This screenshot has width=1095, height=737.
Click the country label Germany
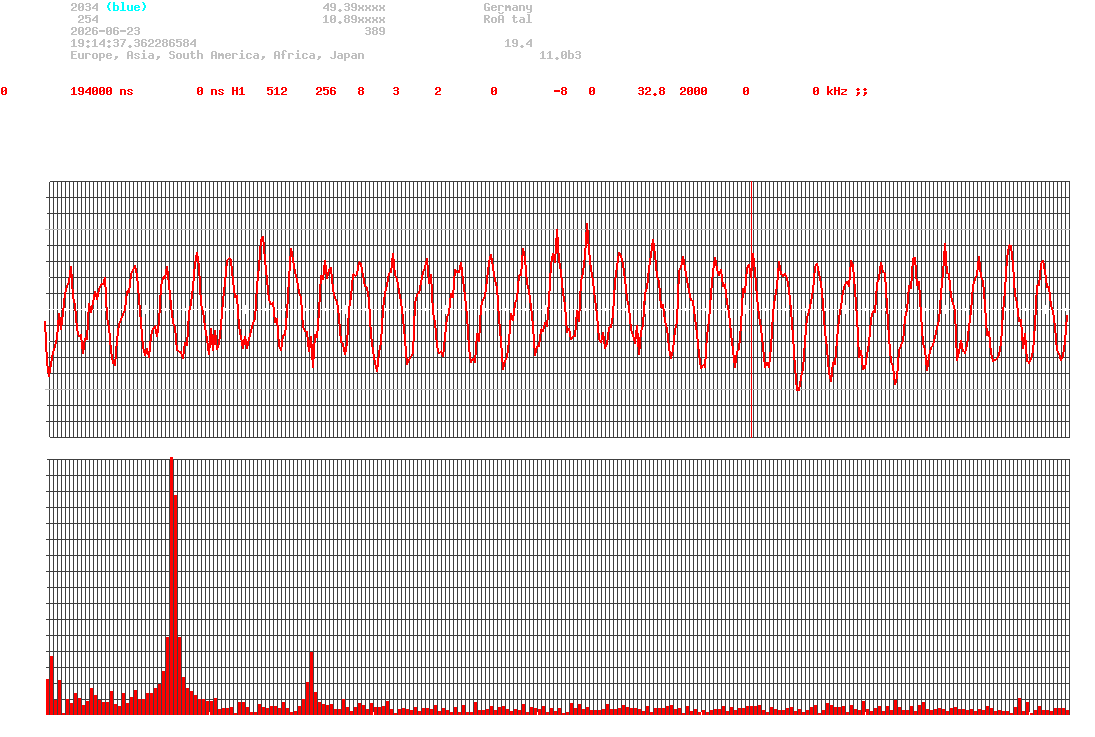(x=508, y=7)
